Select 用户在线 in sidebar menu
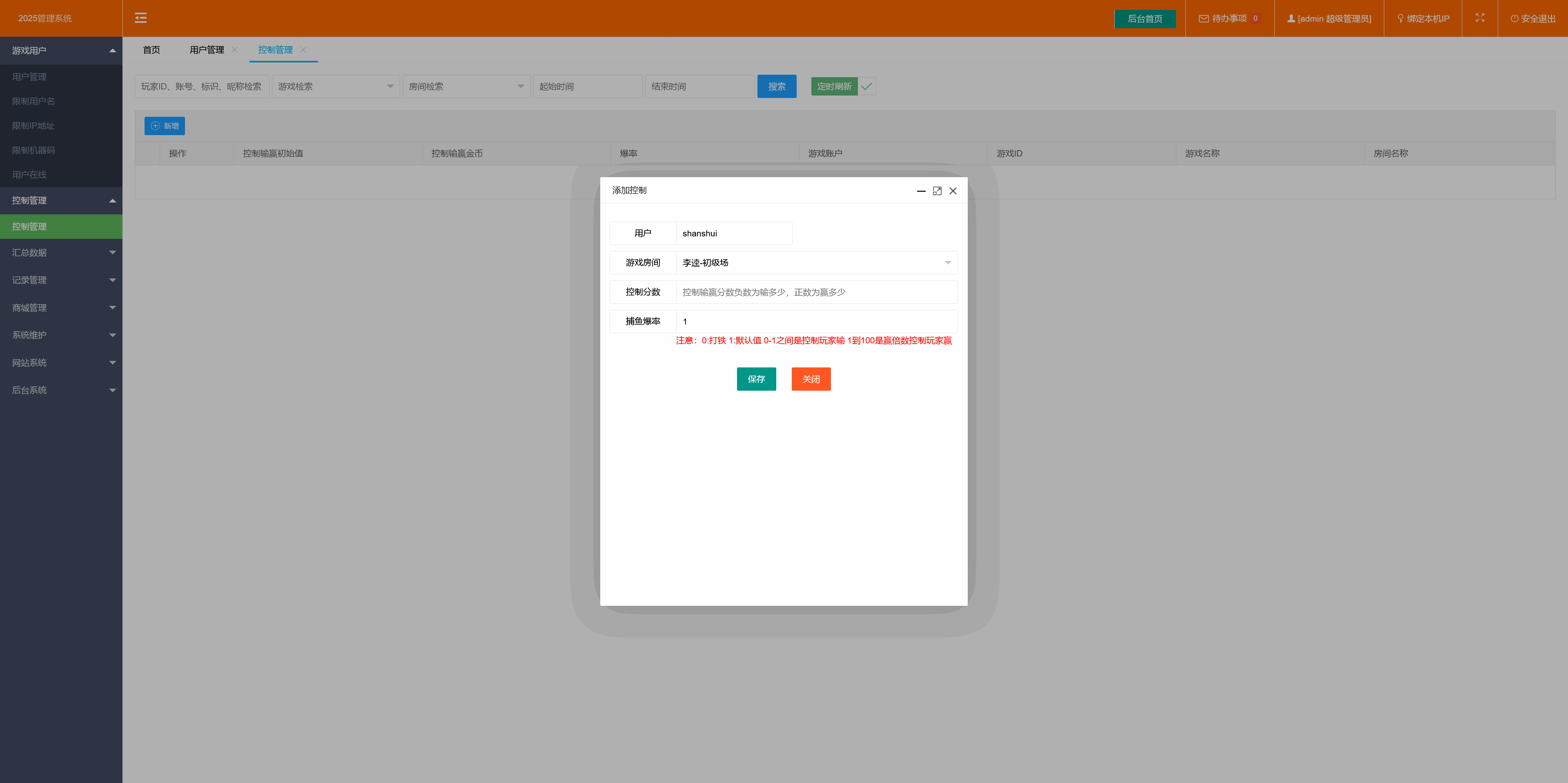 pyautogui.click(x=29, y=175)
